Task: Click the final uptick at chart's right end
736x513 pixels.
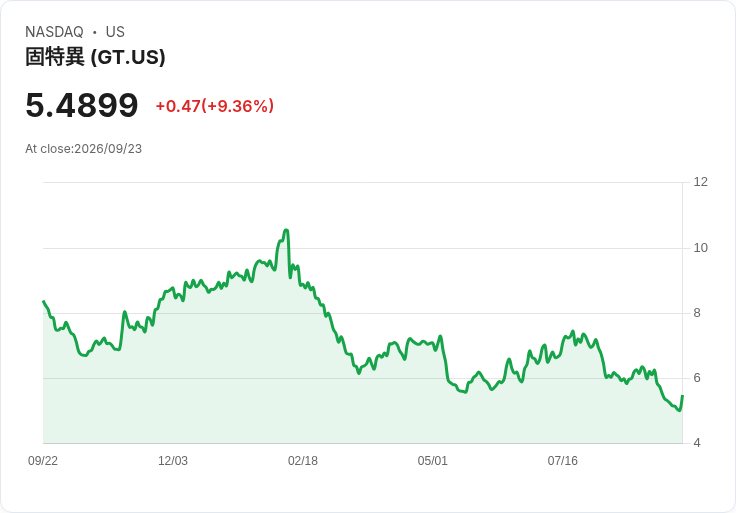Action: click(682, 403)
